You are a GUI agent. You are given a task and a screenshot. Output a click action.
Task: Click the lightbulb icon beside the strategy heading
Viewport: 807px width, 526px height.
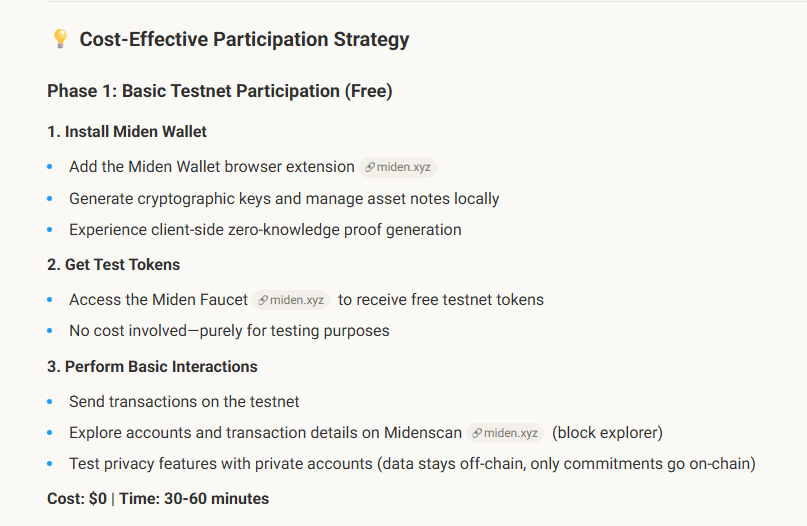pos(59,39)
